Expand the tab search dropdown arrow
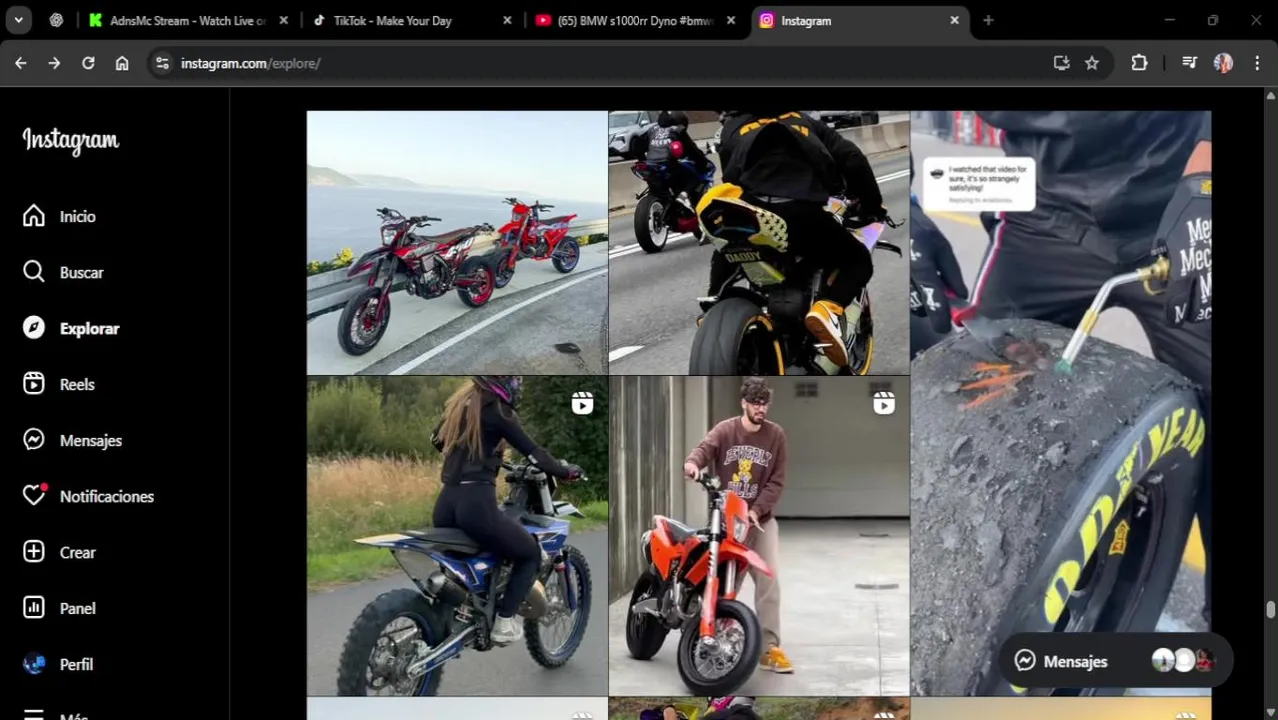 (18, 20)
